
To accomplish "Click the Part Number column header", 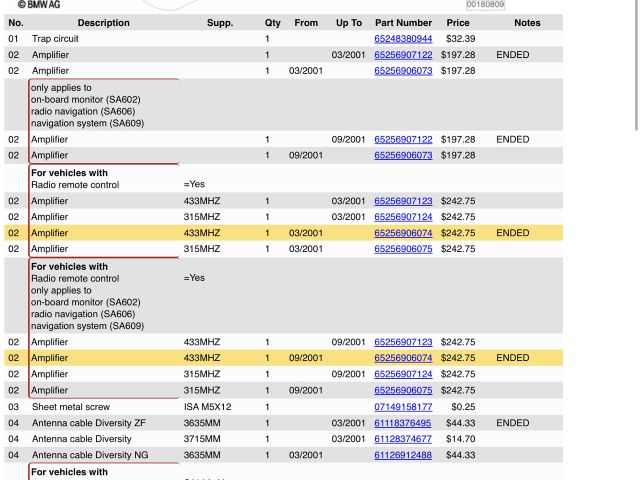I will (403, 23).
